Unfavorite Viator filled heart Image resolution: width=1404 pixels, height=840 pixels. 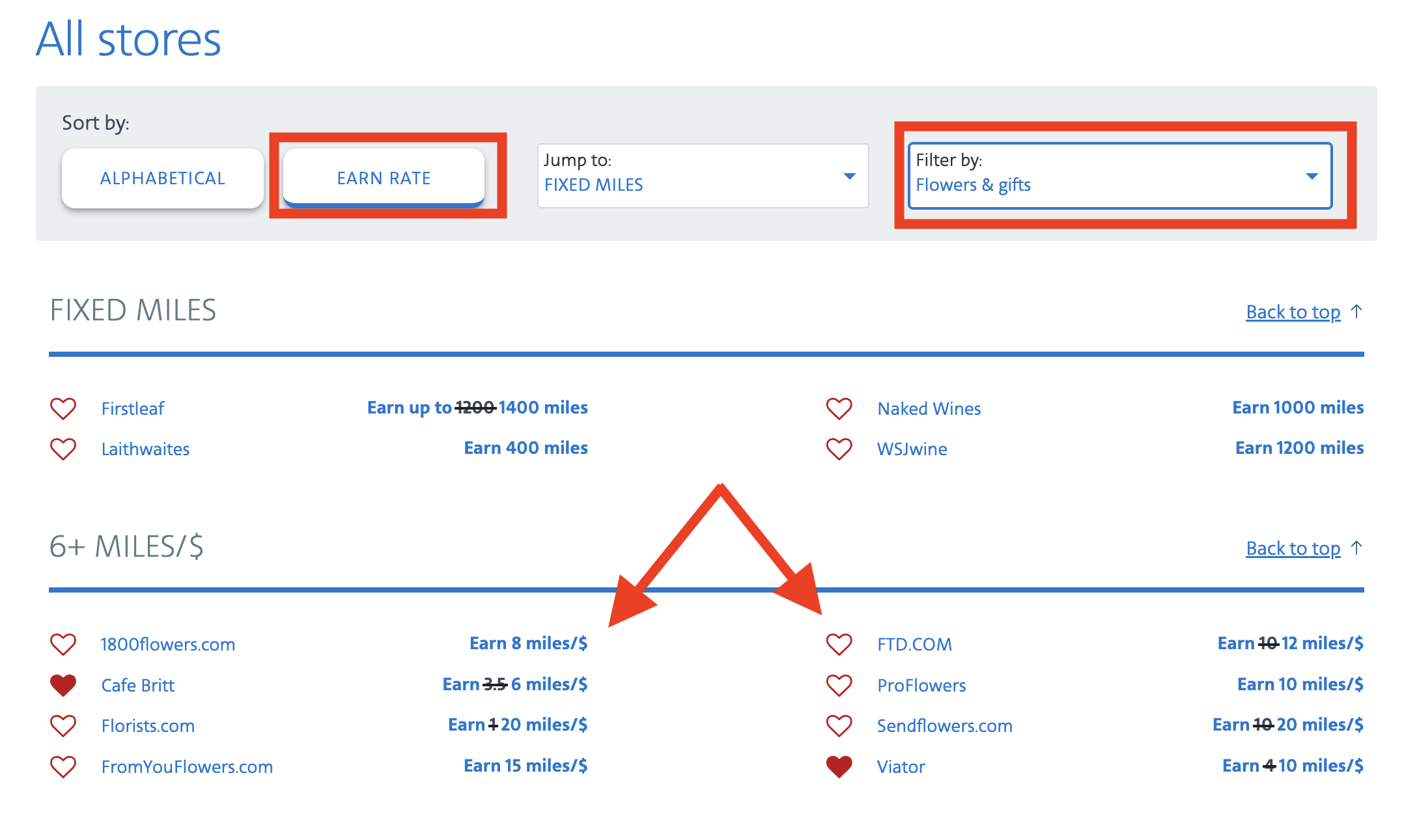click(839, 766)
